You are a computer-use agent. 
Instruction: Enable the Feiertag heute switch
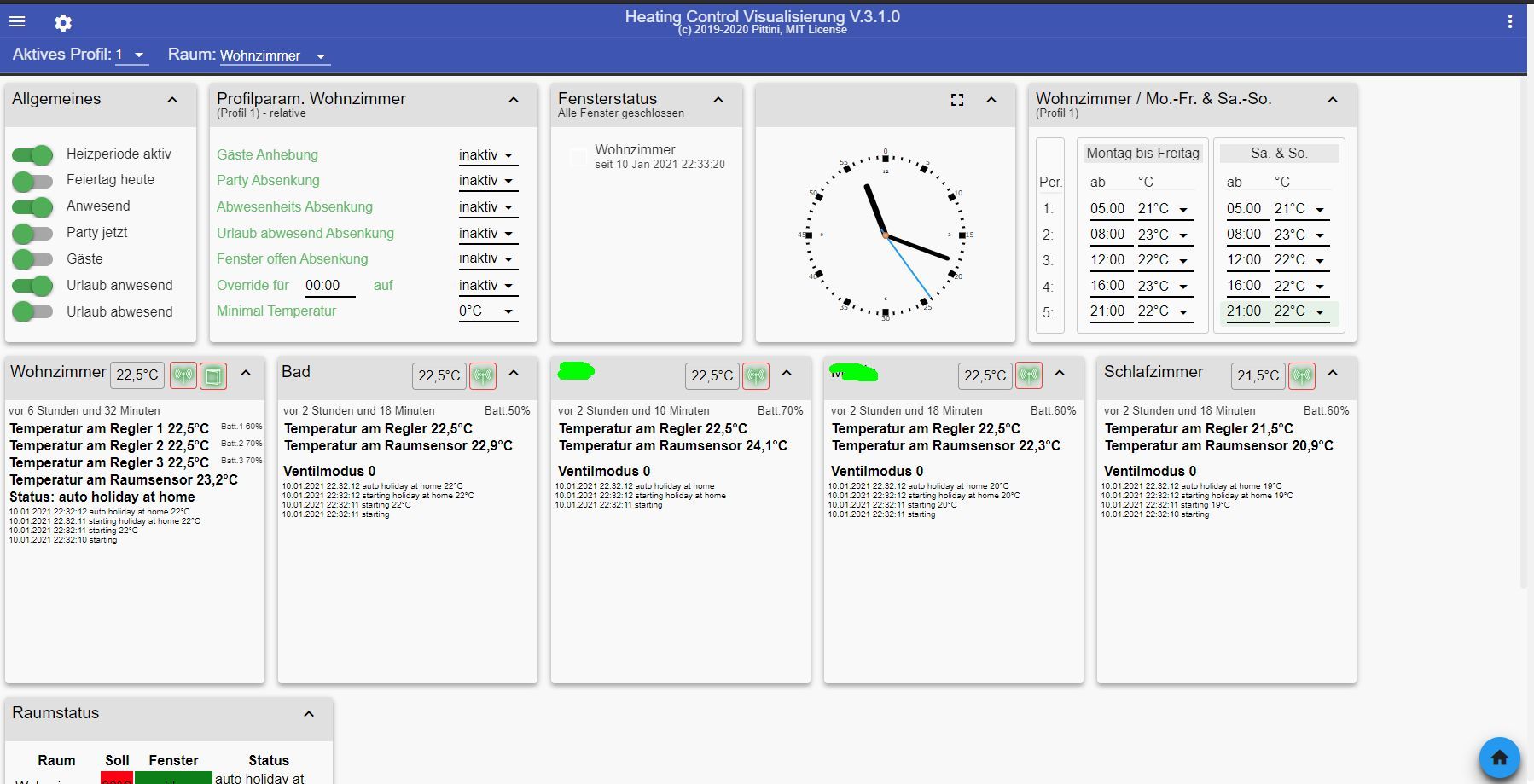[x=33, y=181]
